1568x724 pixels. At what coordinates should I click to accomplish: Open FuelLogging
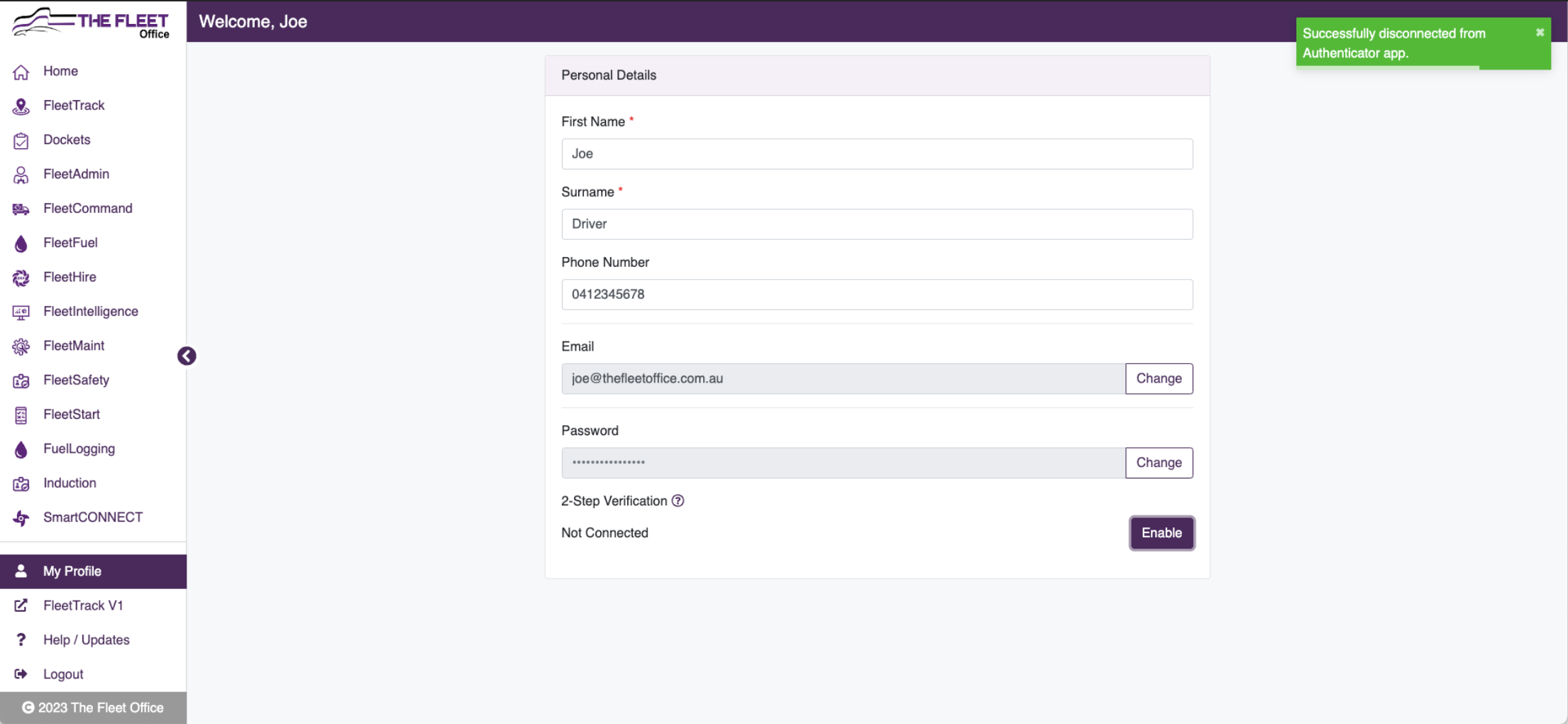79,449
